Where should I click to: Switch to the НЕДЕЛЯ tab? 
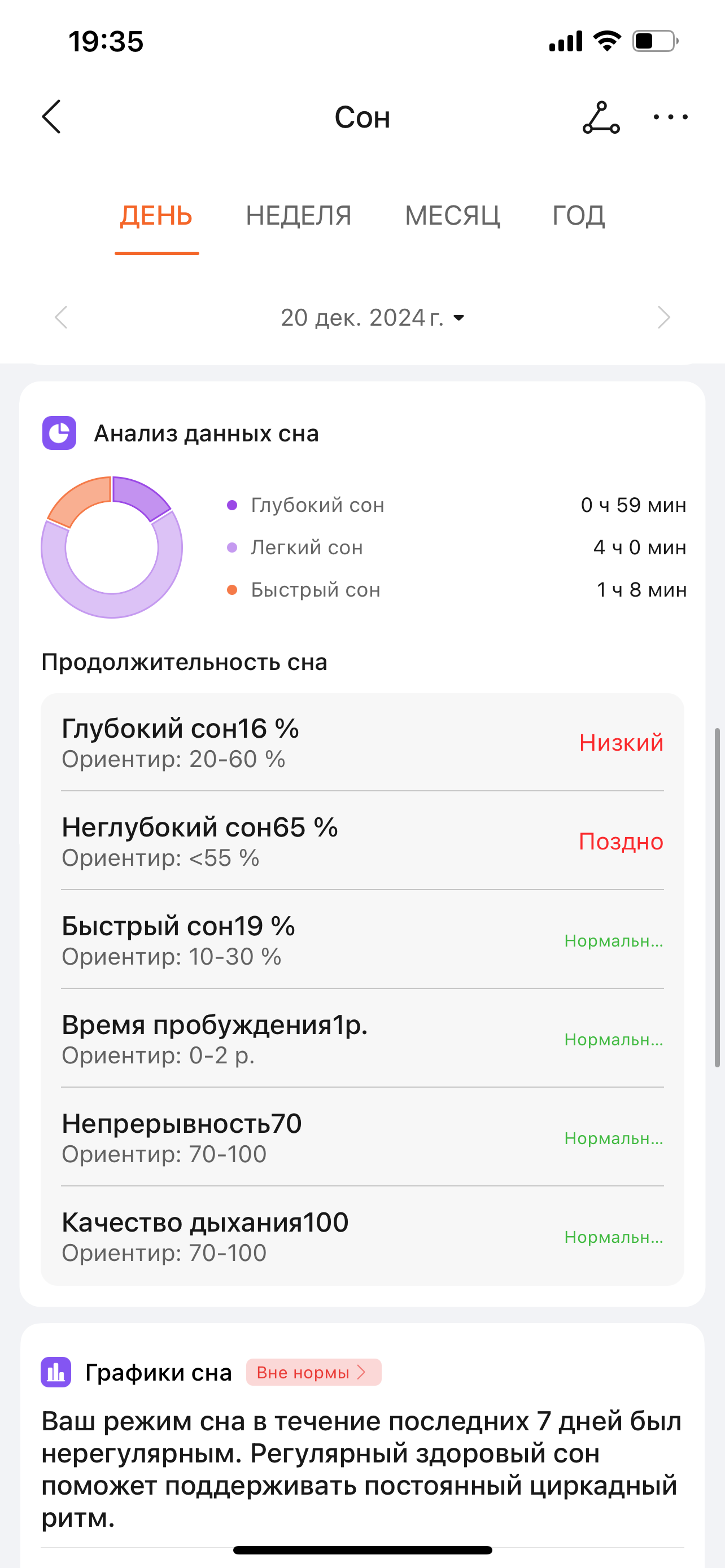[x=298, y=216]
